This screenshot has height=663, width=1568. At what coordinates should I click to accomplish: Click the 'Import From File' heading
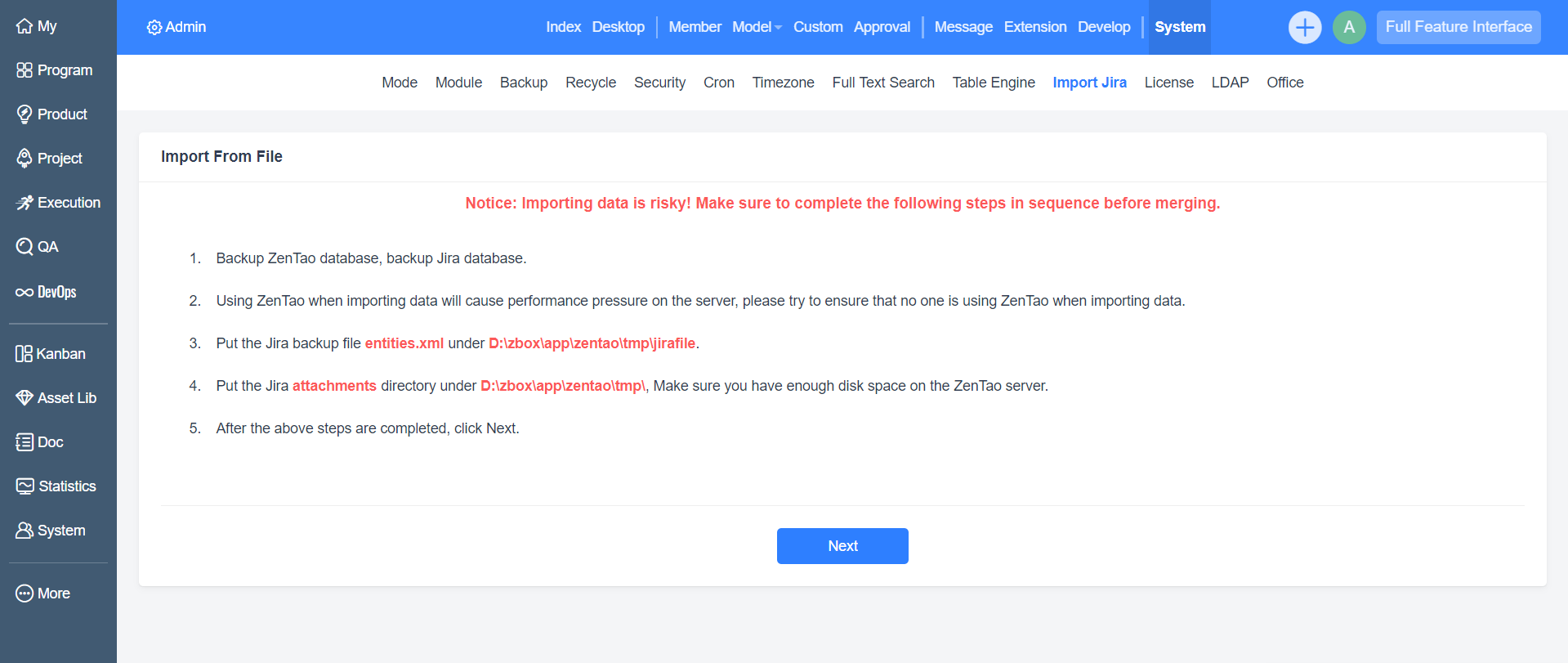[221, 156]
